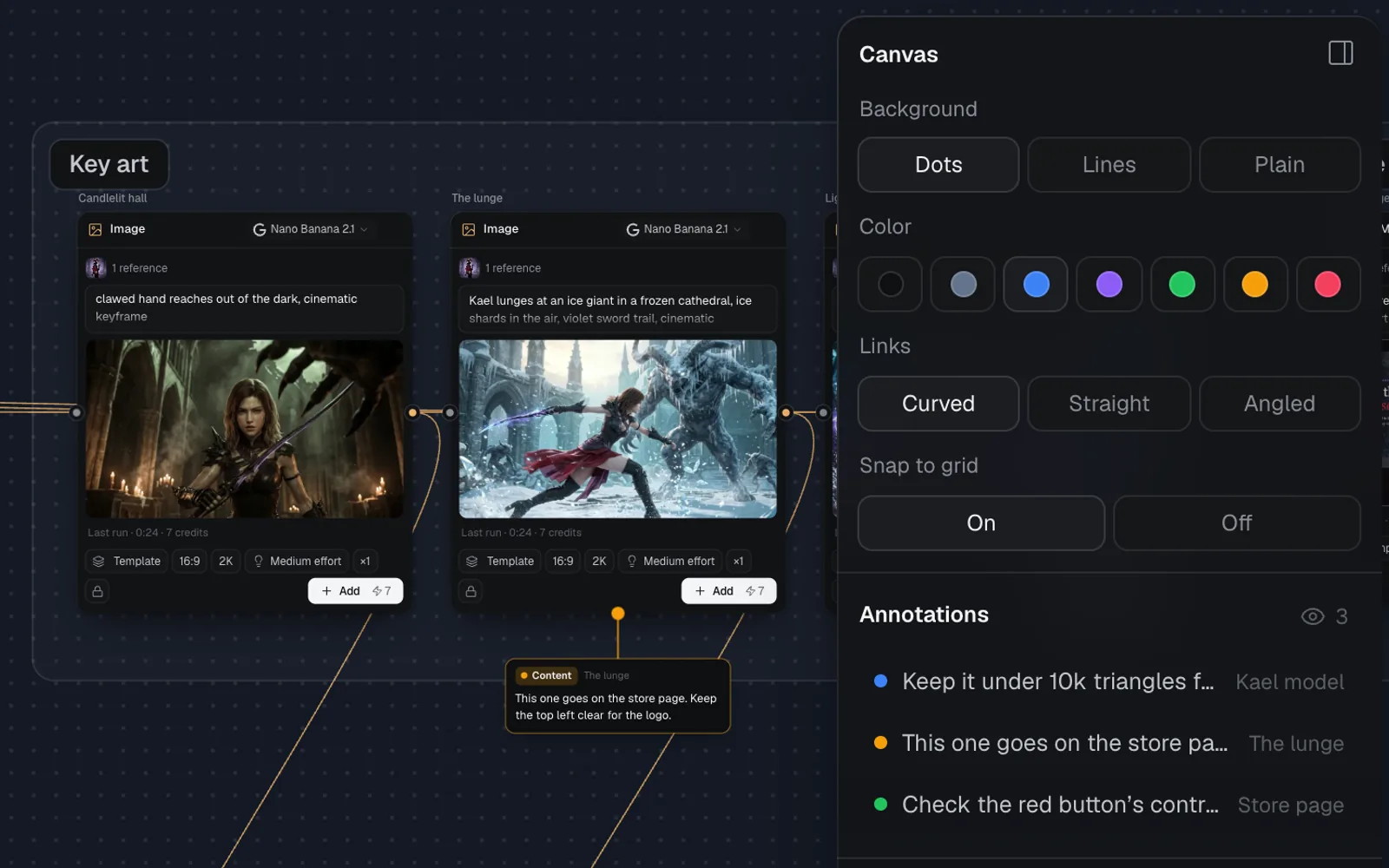The height and width of the screenshot is (868, 1389).
Task: Set links to Straight
Action: pyautogui.click(x=1109, y=404)
